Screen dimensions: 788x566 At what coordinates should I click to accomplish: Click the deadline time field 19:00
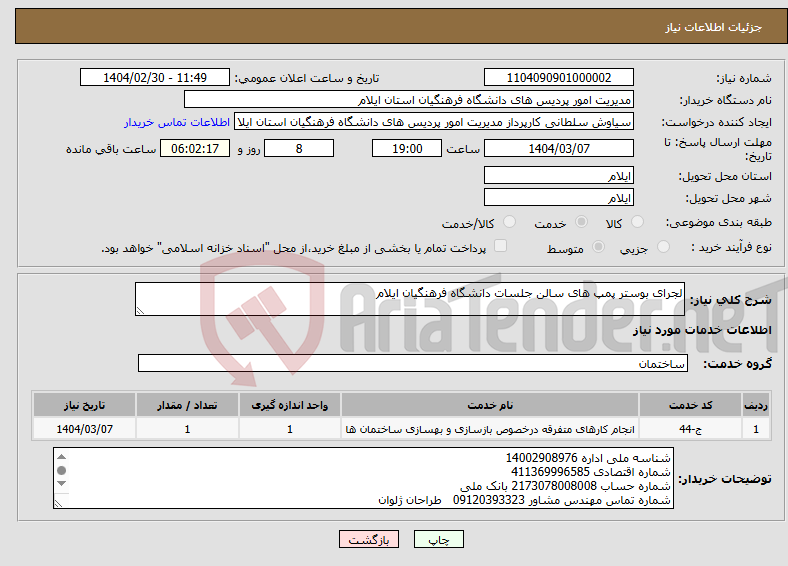[407, 148]
